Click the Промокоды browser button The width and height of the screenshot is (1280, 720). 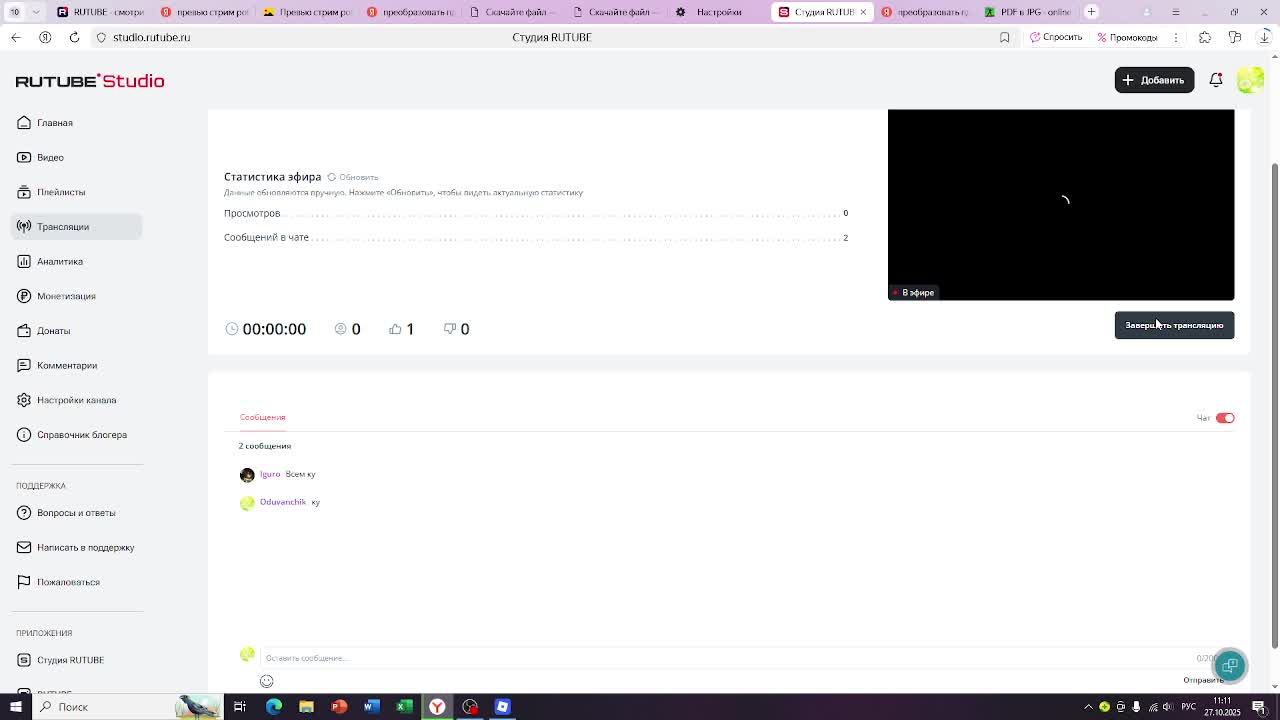tap(1127, 37)
